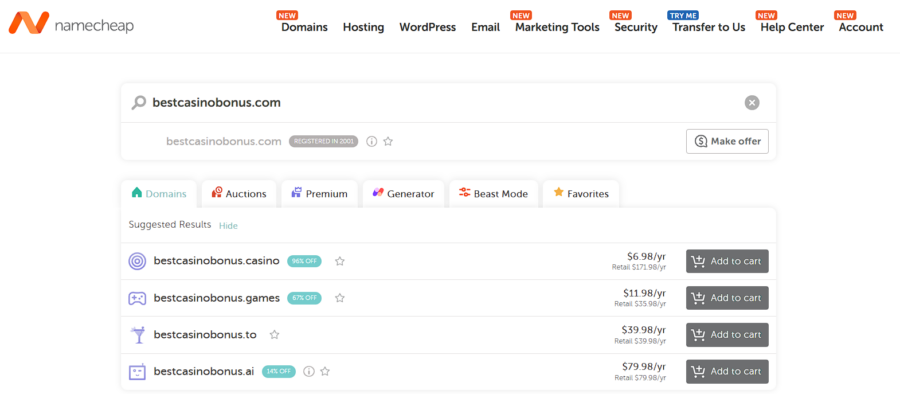
Task: Switch to the Auctions tab
Action: pos(239,194)
